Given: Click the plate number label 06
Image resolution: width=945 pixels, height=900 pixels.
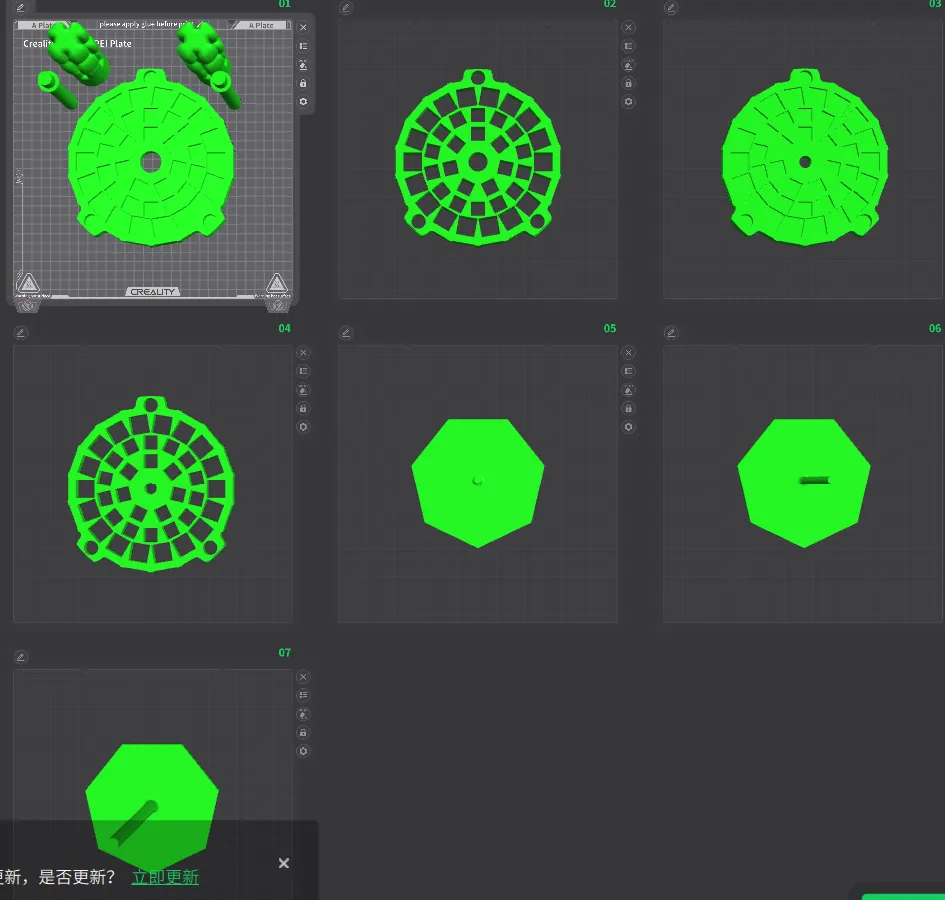Looking at the screenshot, I should click(935, 328).
